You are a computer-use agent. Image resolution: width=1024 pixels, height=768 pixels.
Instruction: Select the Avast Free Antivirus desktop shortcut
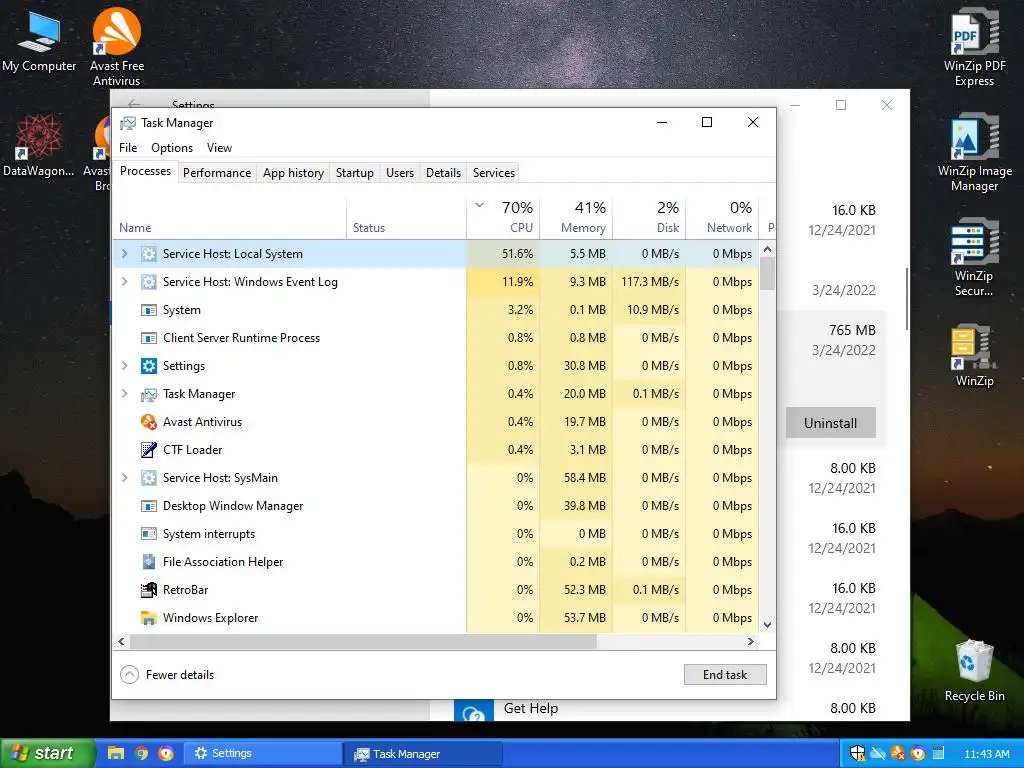click(x=117, y=47)
